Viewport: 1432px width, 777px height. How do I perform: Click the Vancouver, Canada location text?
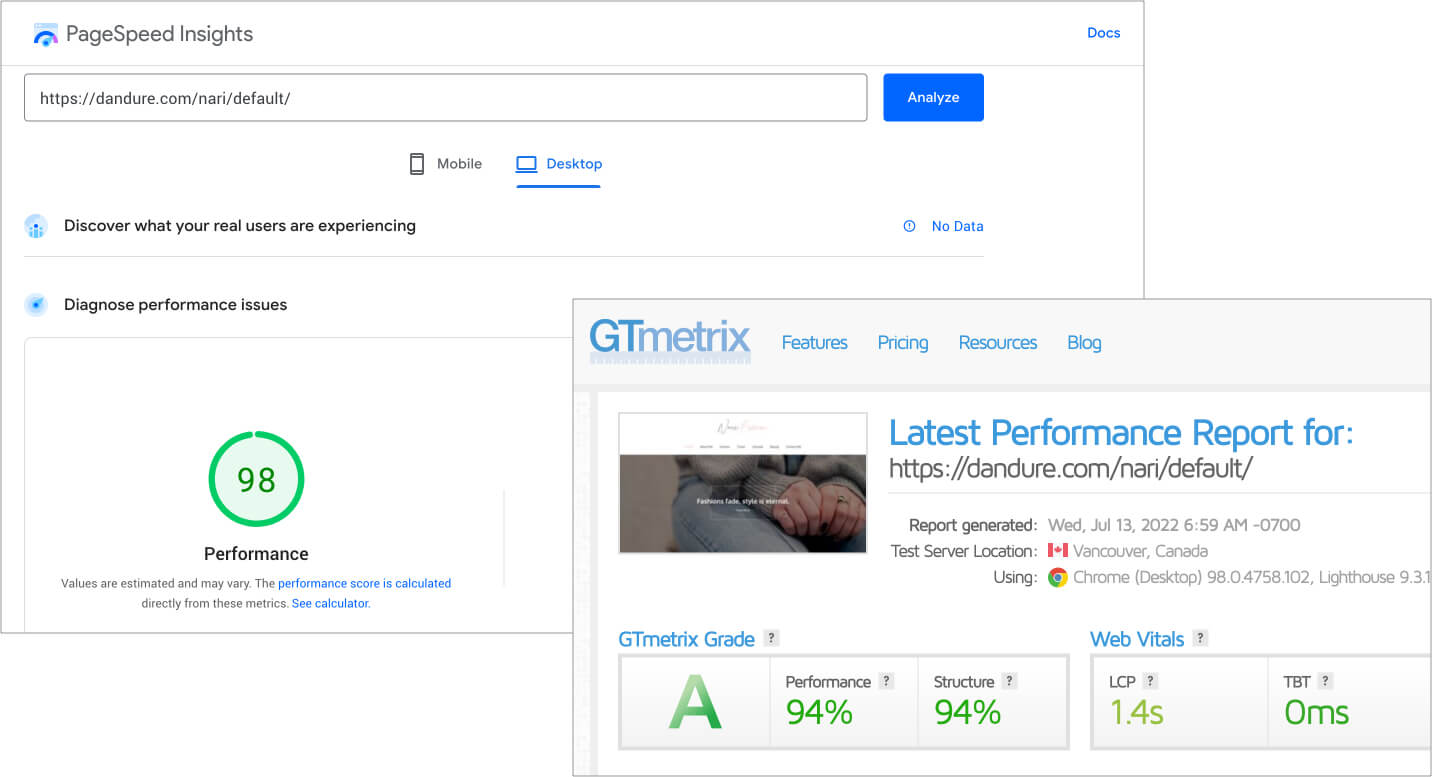pyautogui.click(x=1140, y=551)
